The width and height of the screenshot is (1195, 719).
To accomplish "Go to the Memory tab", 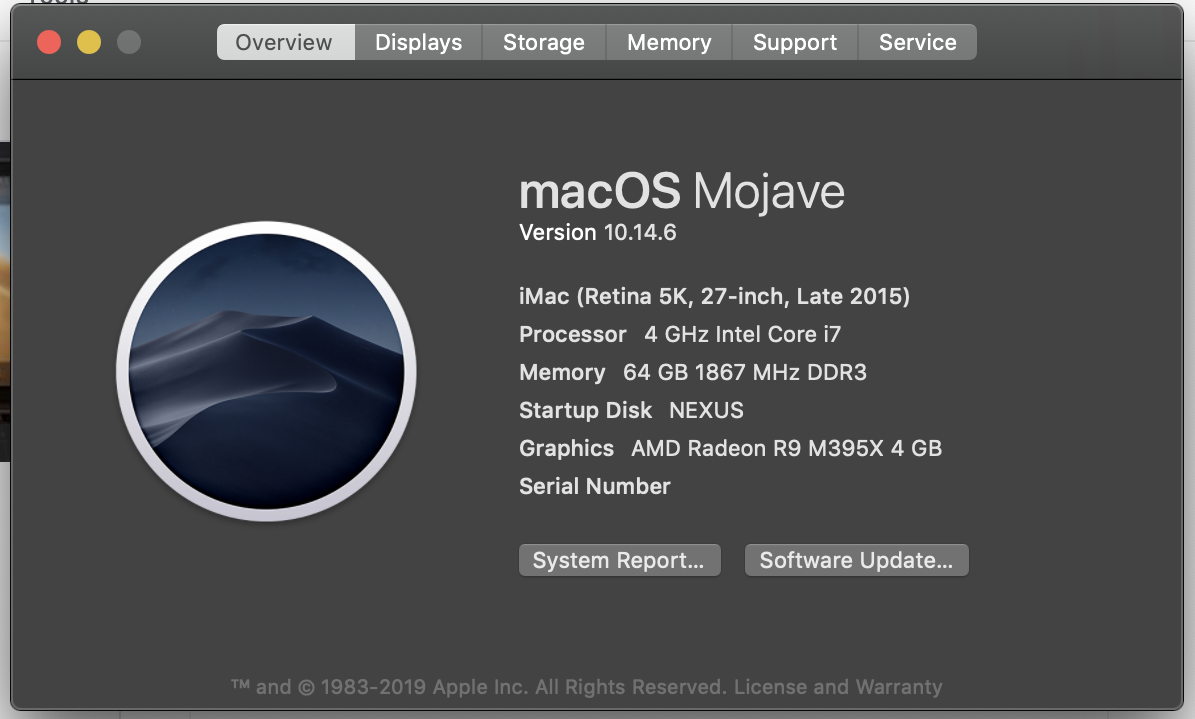I will point(669,42).
